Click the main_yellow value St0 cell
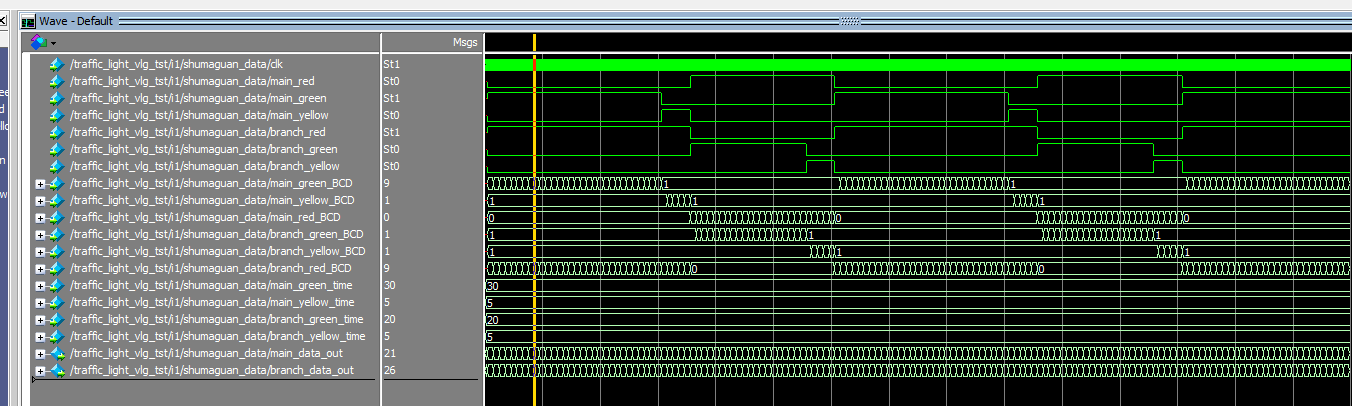Viewport: 1352px width, 406px height. pyautogui.click(x=392, y=115)
